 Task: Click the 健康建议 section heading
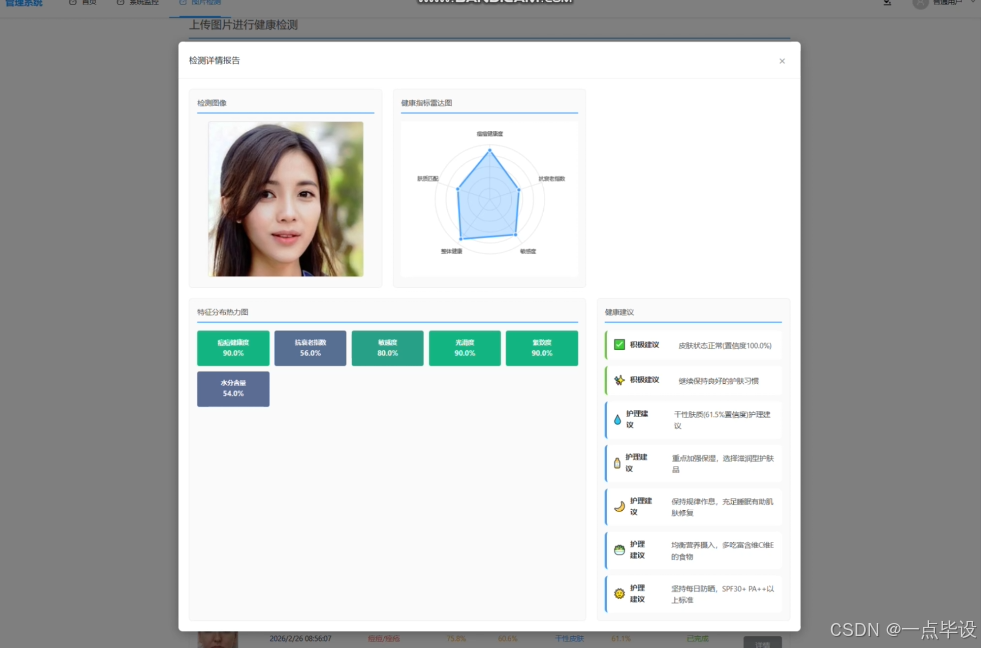click(x=619, y=312)
